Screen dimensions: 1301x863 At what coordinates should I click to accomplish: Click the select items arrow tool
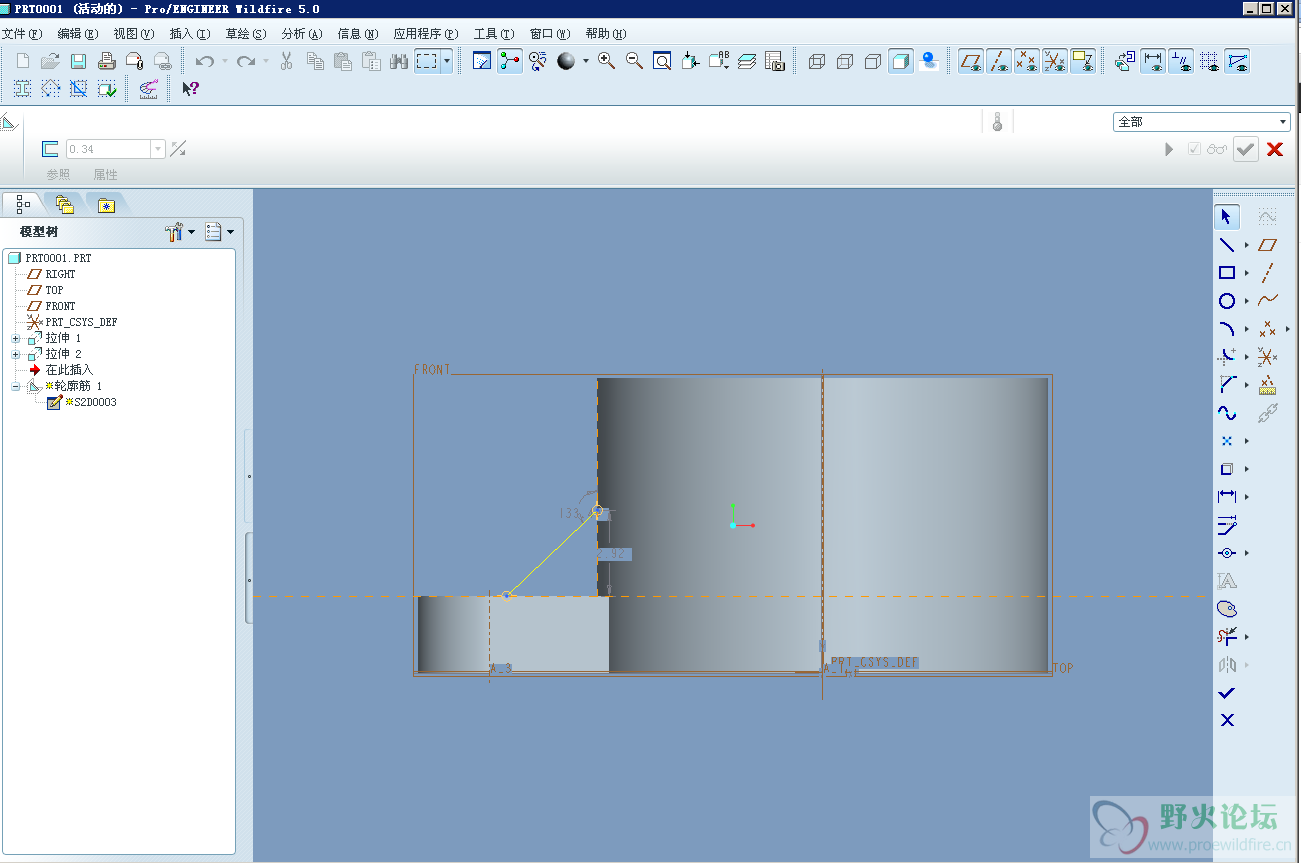coord(1227,217)
